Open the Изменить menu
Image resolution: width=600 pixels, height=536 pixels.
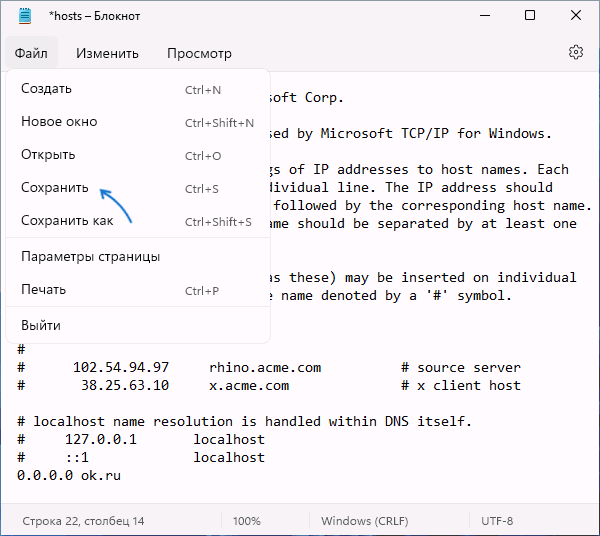coord(107,53)
